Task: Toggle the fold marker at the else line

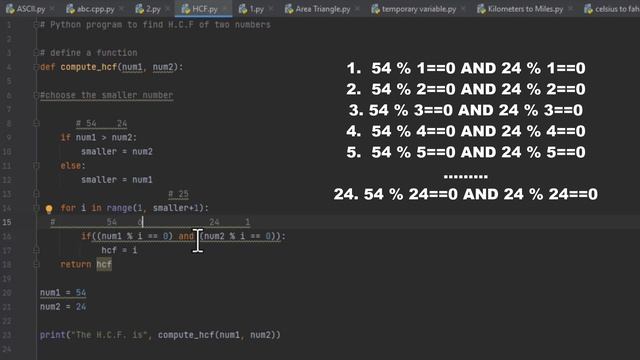Action: (x=36, y=166)
